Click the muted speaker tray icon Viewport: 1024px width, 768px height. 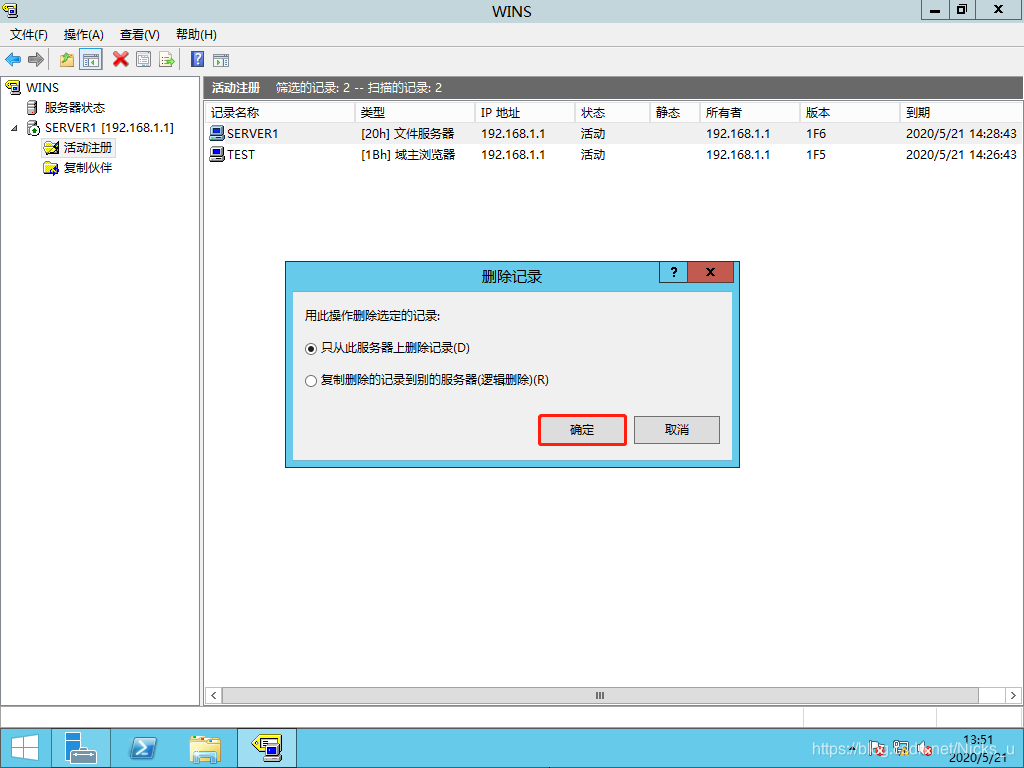tap(925, 748)
